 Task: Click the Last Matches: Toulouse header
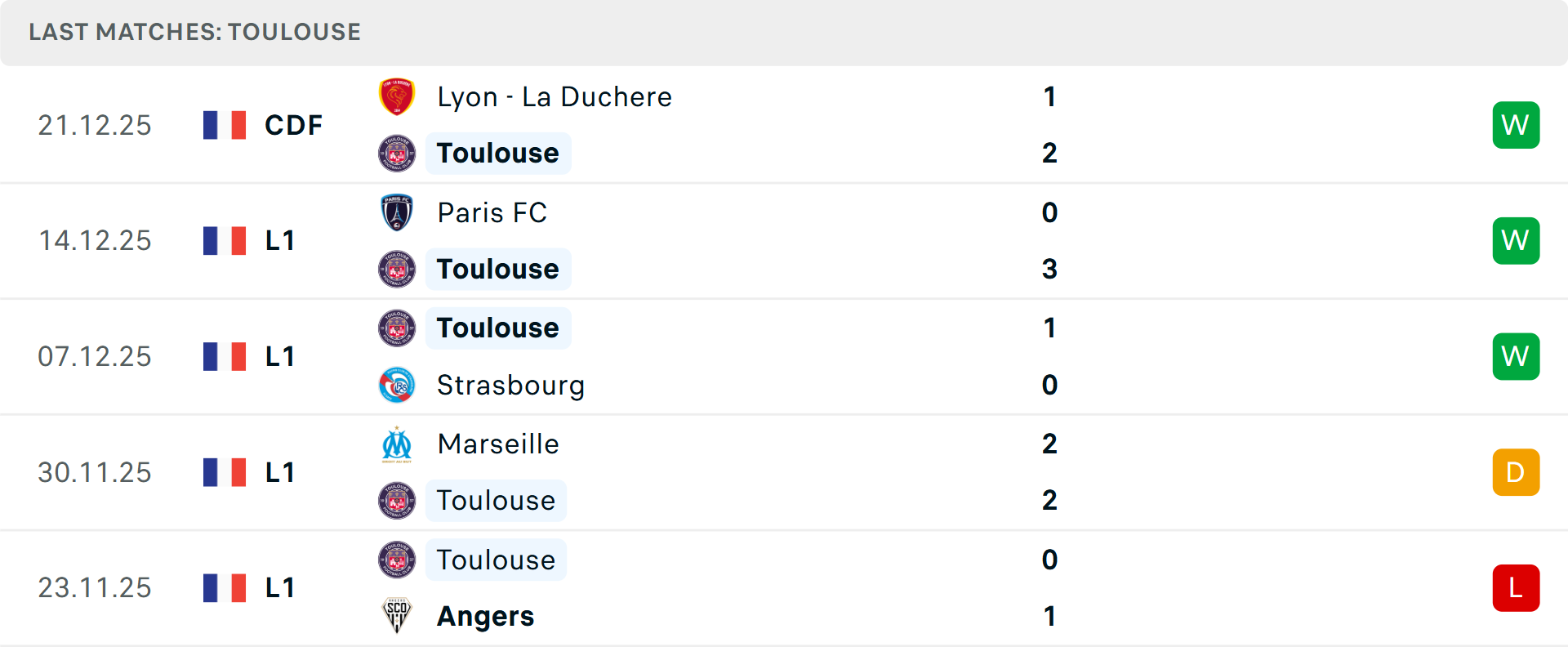tap(194, 32)
